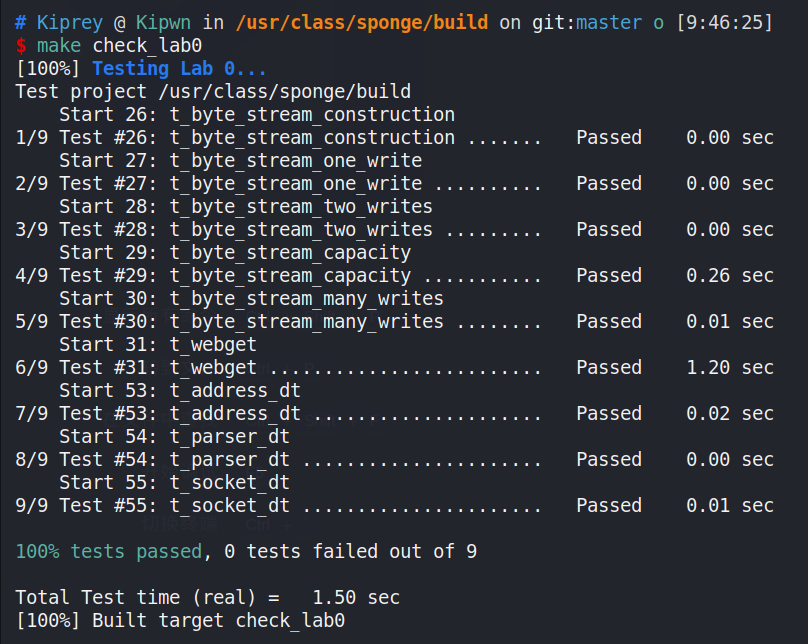Image resolution: width=808 pixels, height=644 pixels.
Task: Click the 'Start 30: t_byte_stream_many_writes' line
Action: 250,299
